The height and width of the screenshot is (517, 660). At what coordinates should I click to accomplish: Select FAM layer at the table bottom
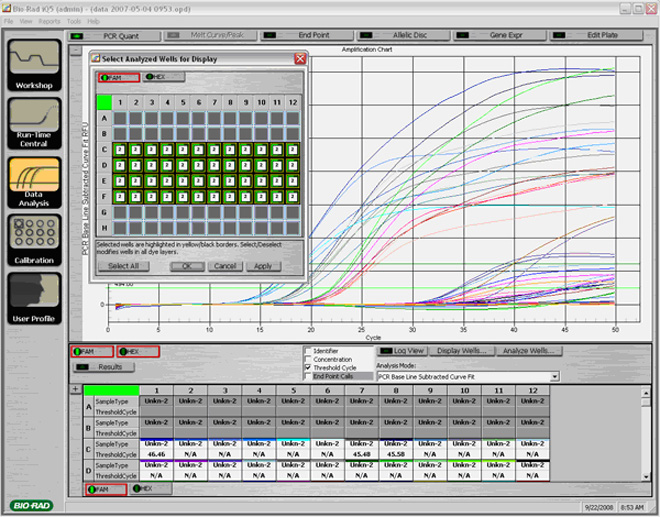tap(106, 489)
